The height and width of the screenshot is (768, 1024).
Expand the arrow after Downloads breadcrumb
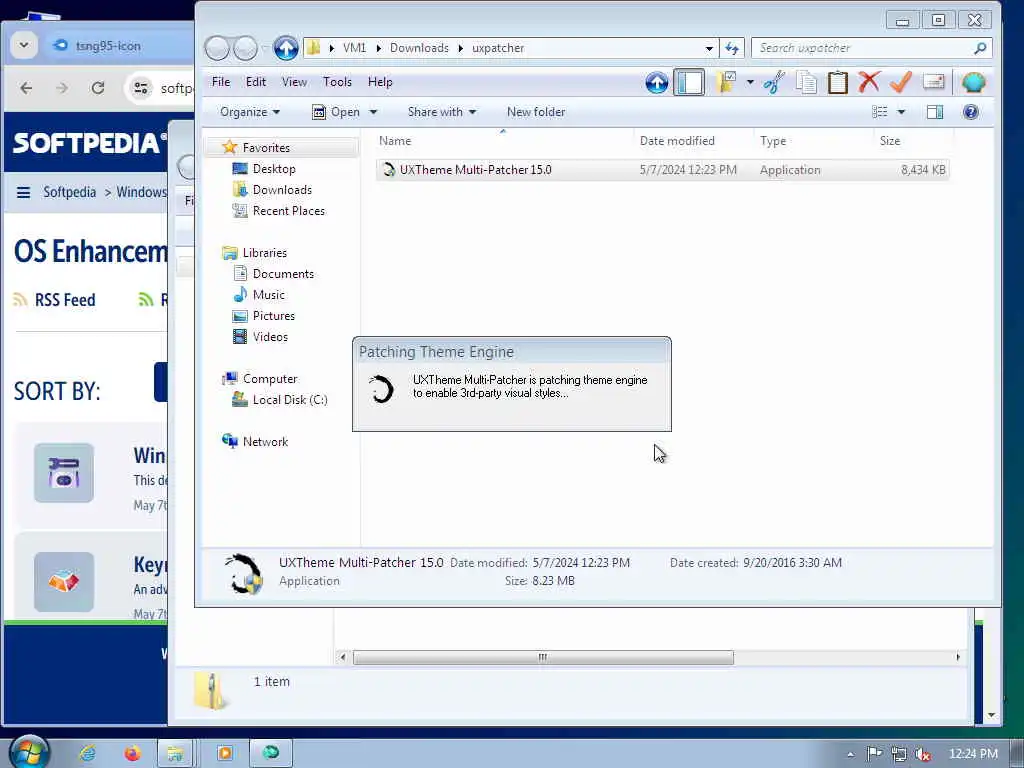pos(460,48)
